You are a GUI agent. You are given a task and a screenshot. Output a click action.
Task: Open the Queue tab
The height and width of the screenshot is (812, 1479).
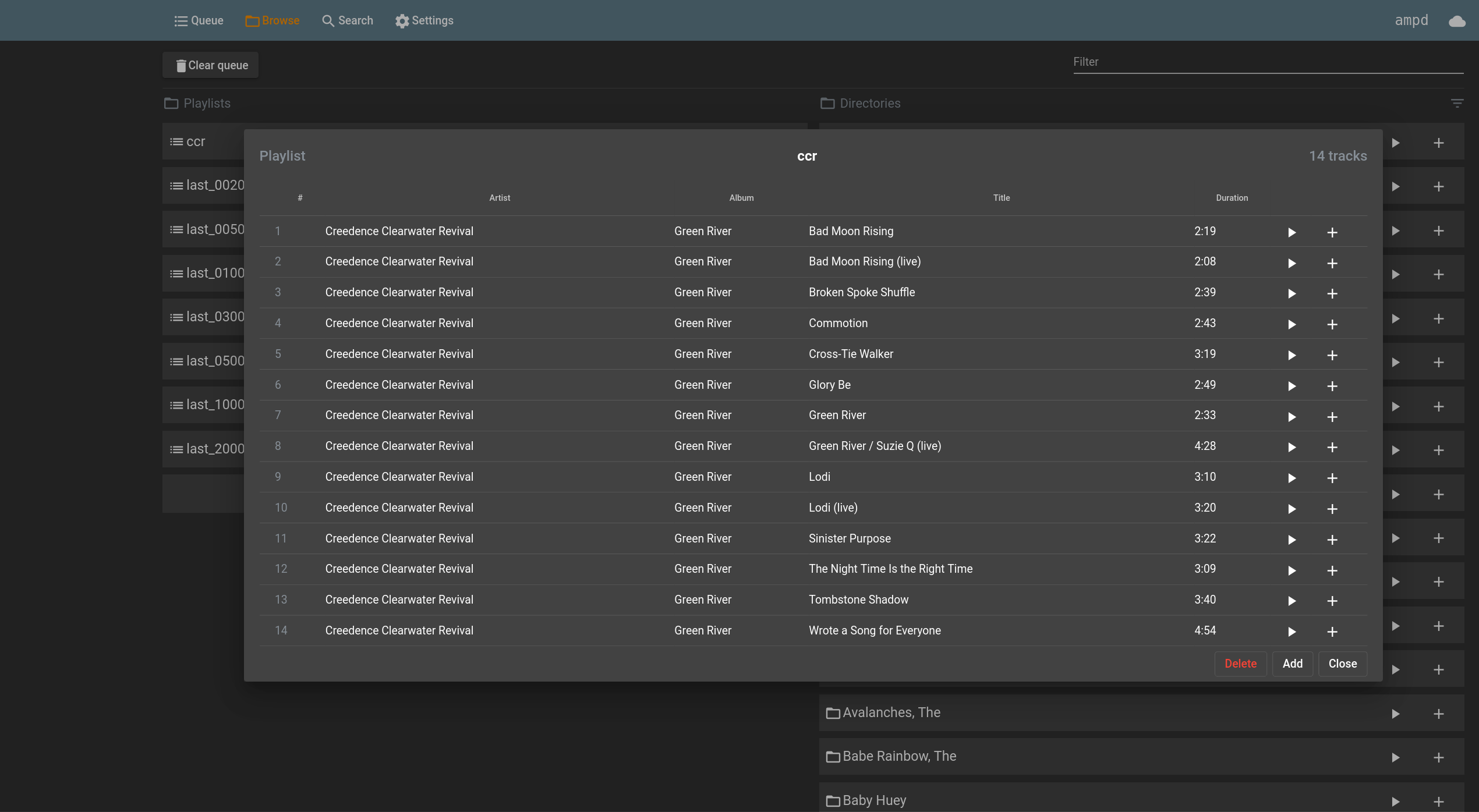[x=199, y=20]
